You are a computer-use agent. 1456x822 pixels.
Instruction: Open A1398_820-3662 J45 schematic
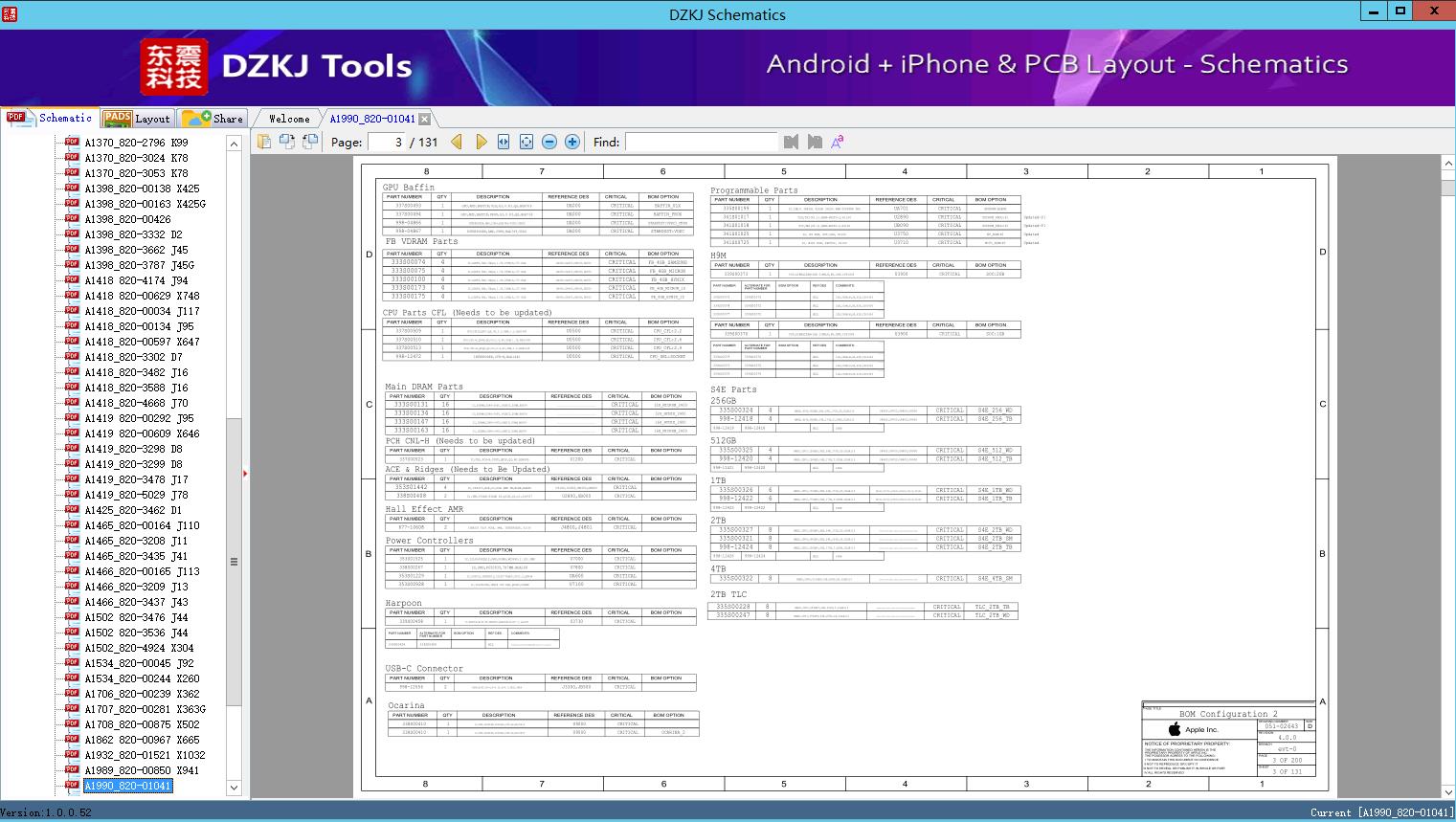(136, 250)
